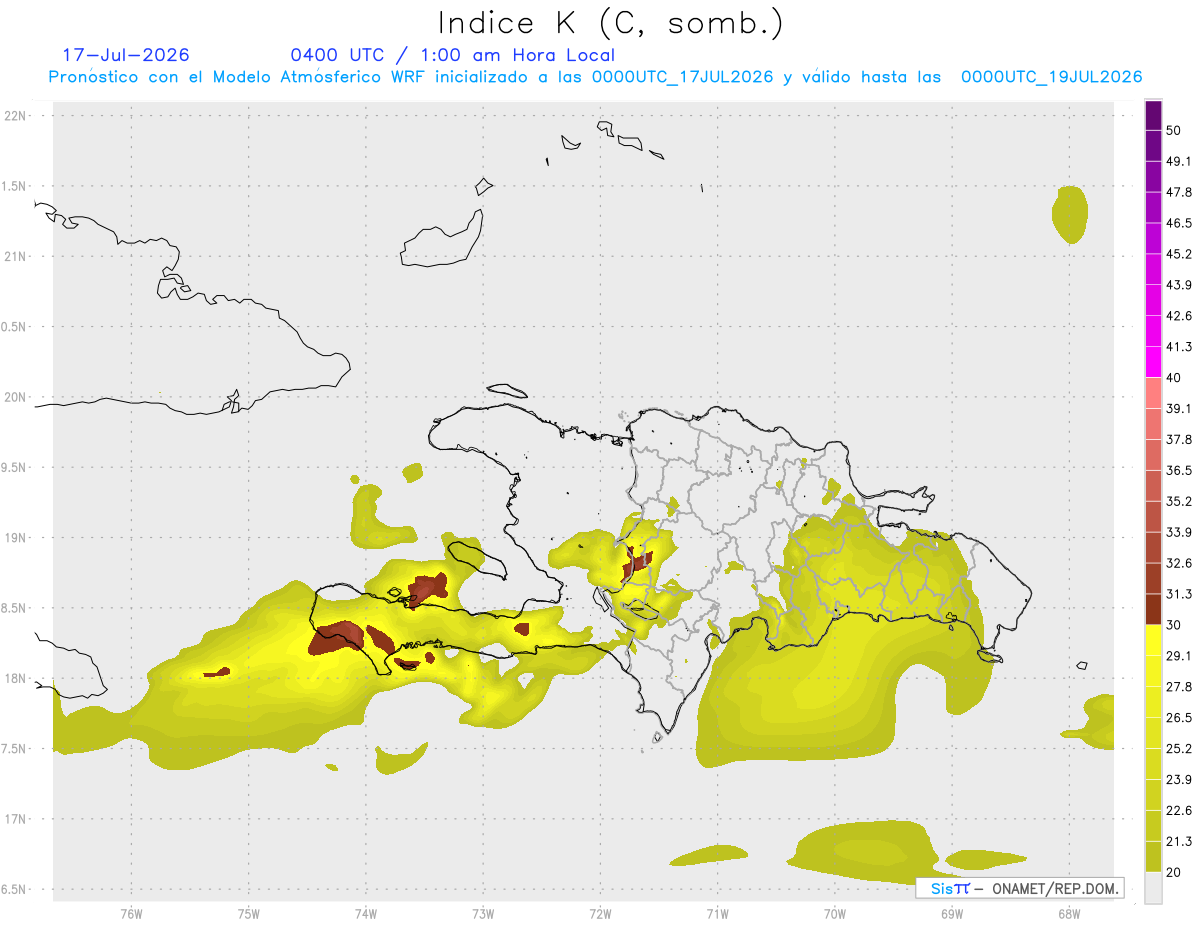
Task: Pick the brown swatch between 30 and 31.3
Action: [x=1153, y=609]
